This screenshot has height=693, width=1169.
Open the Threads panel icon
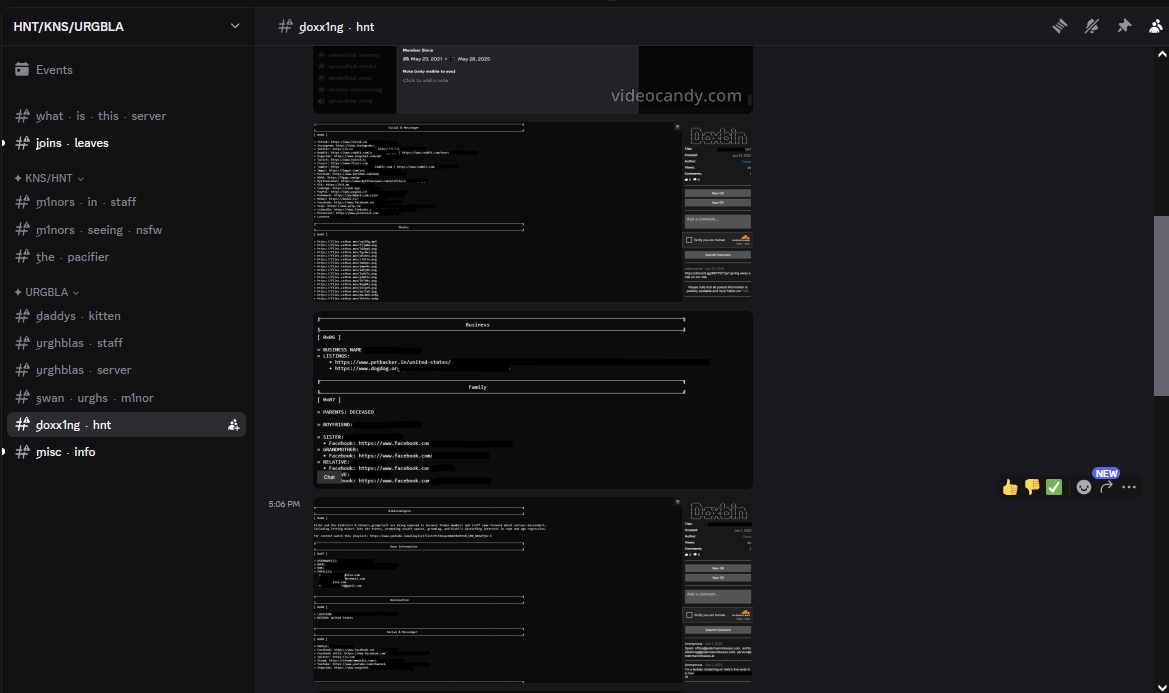pos(1059,27)
